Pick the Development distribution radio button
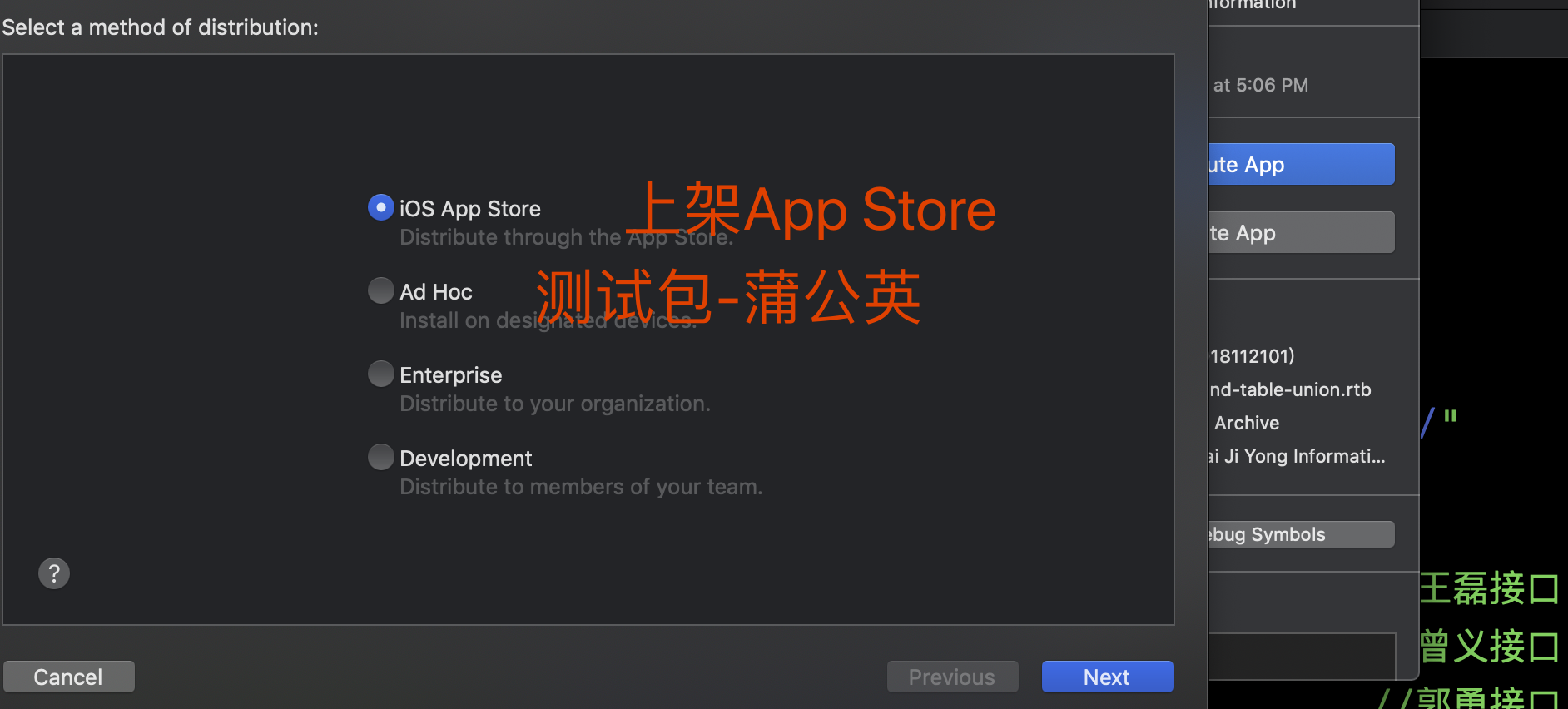Image resolution: width=1568 pixels, height=709 pixels. [381, 457]
